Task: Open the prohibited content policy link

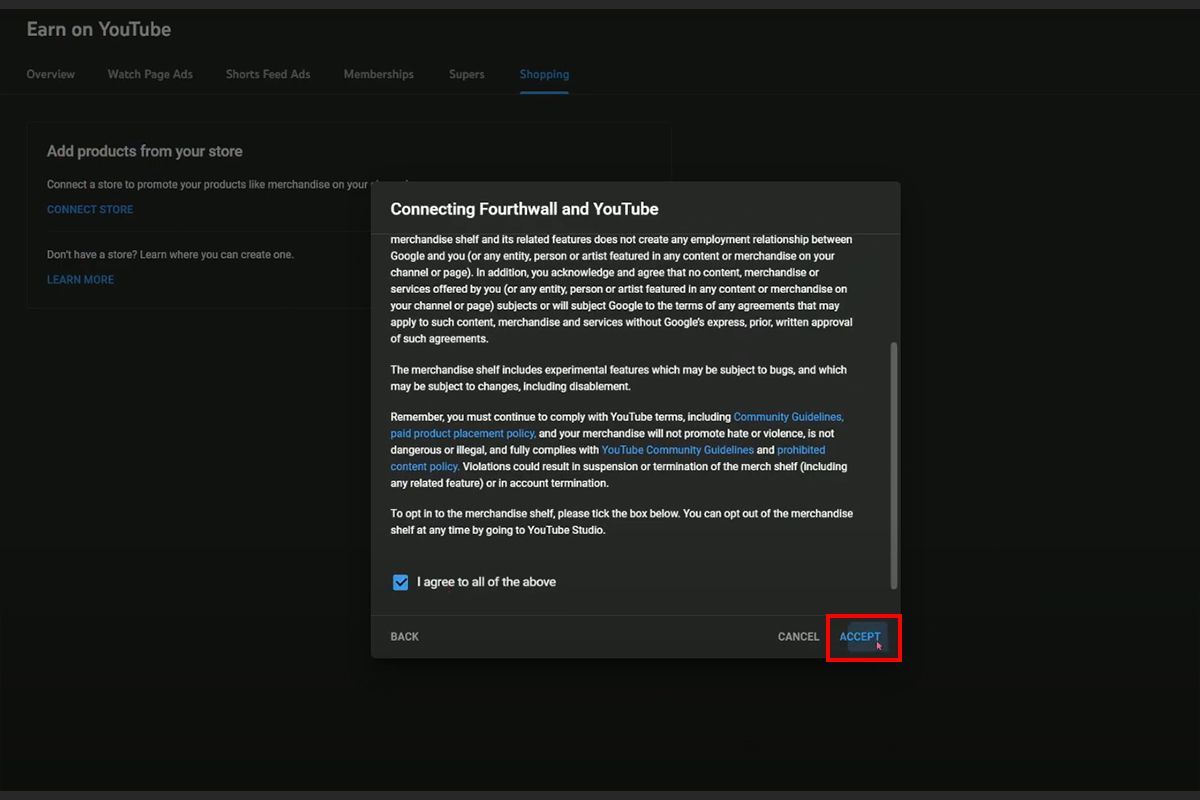Action: tap(607, 459)
